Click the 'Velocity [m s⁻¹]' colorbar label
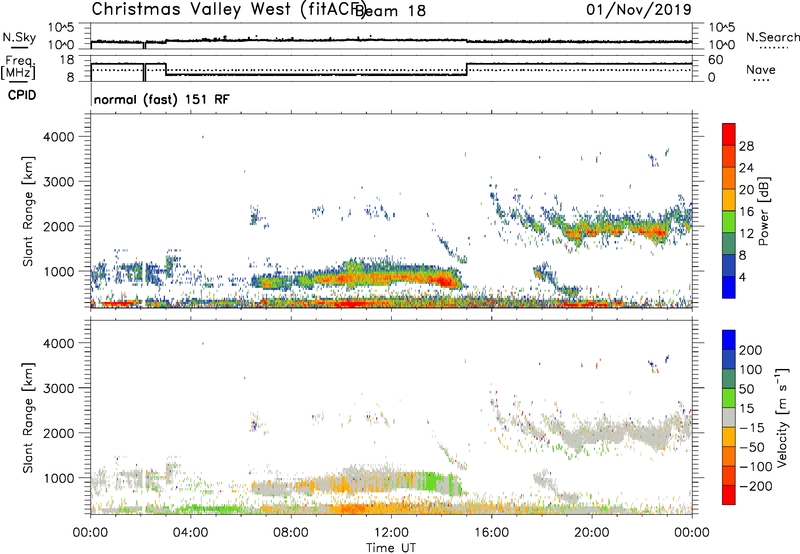Viewport: 800px width, 554px height. click(782, 418)
